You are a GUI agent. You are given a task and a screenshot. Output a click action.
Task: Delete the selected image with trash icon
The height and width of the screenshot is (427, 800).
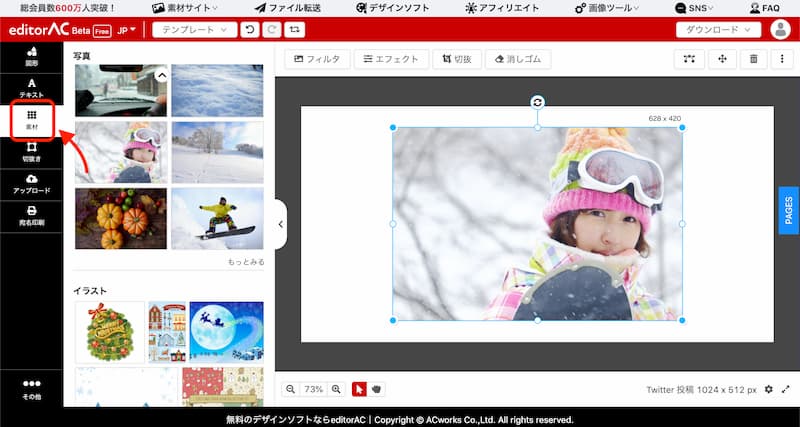(754, 59)
